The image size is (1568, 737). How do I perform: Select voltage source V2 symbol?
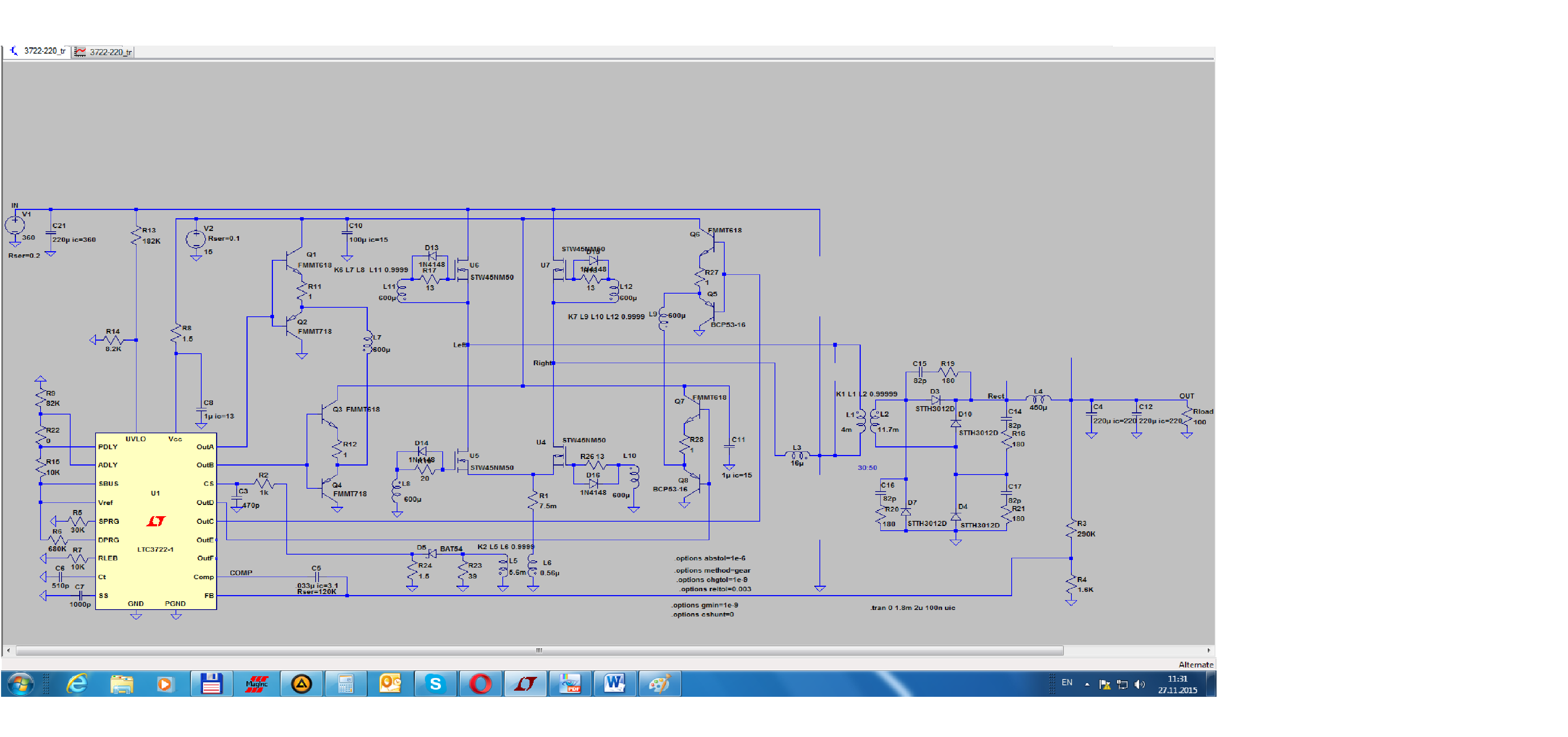click(x=195, y=239)
